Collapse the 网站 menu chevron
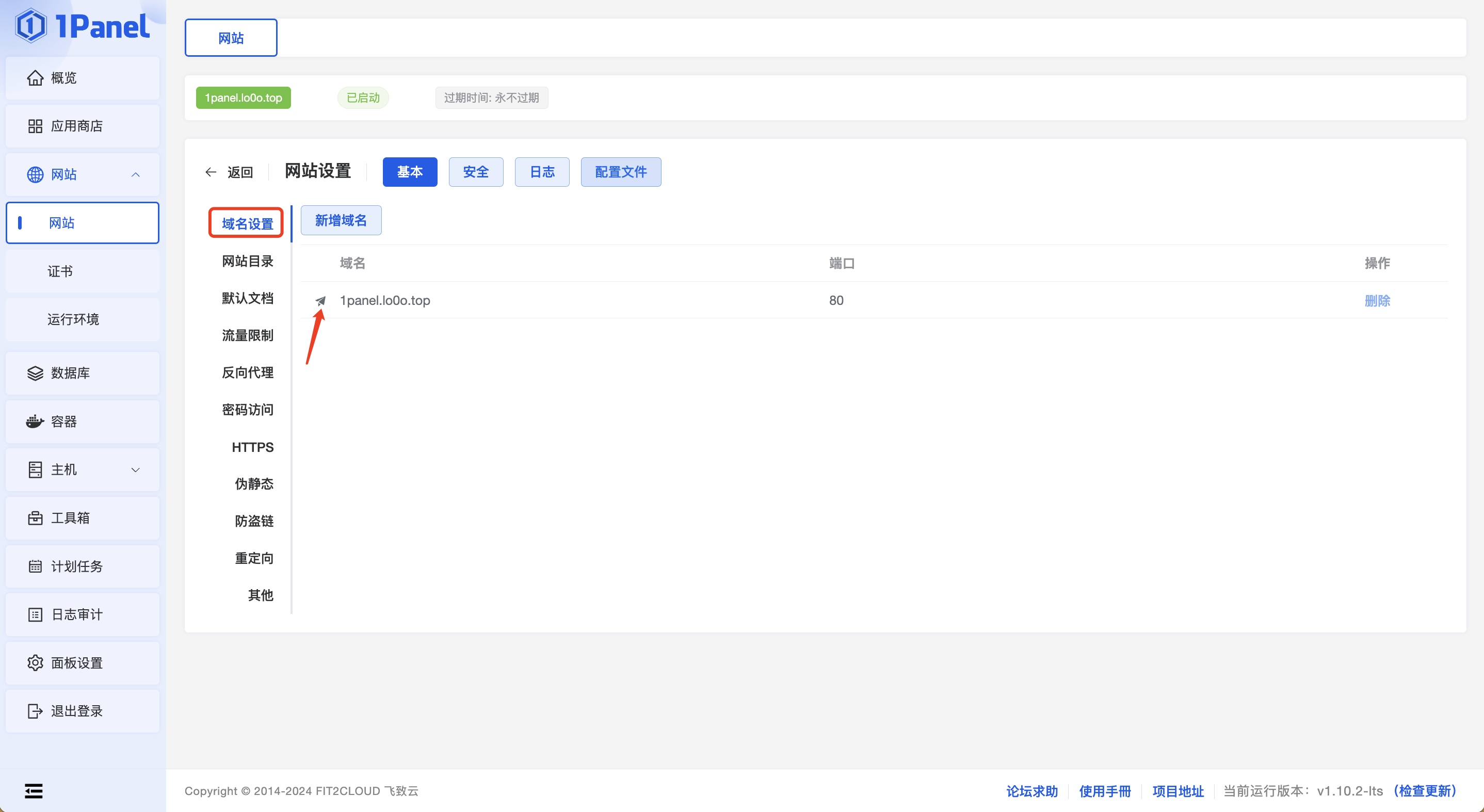The height and width of the screenshot is (812, 1484). click(x=136, y=174)
